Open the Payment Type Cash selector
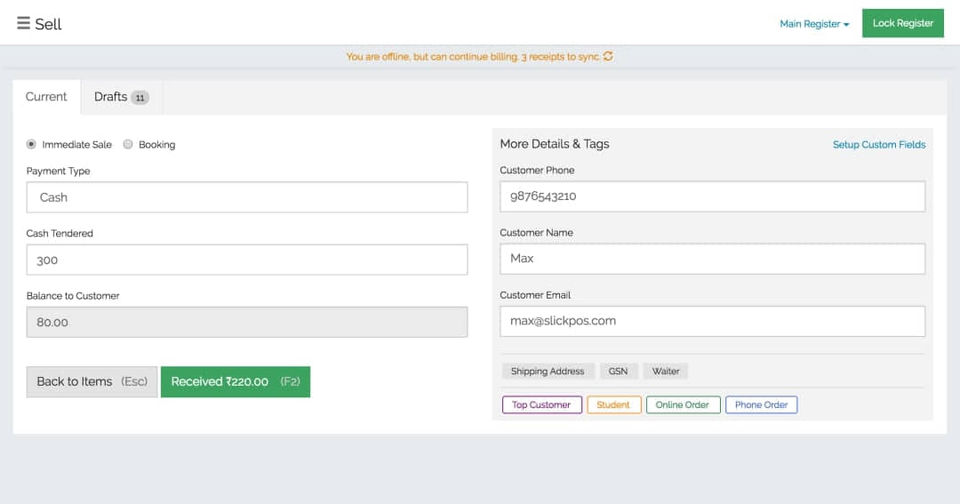The width and height of the screenshot is (960, 504). tap(247, 197)
